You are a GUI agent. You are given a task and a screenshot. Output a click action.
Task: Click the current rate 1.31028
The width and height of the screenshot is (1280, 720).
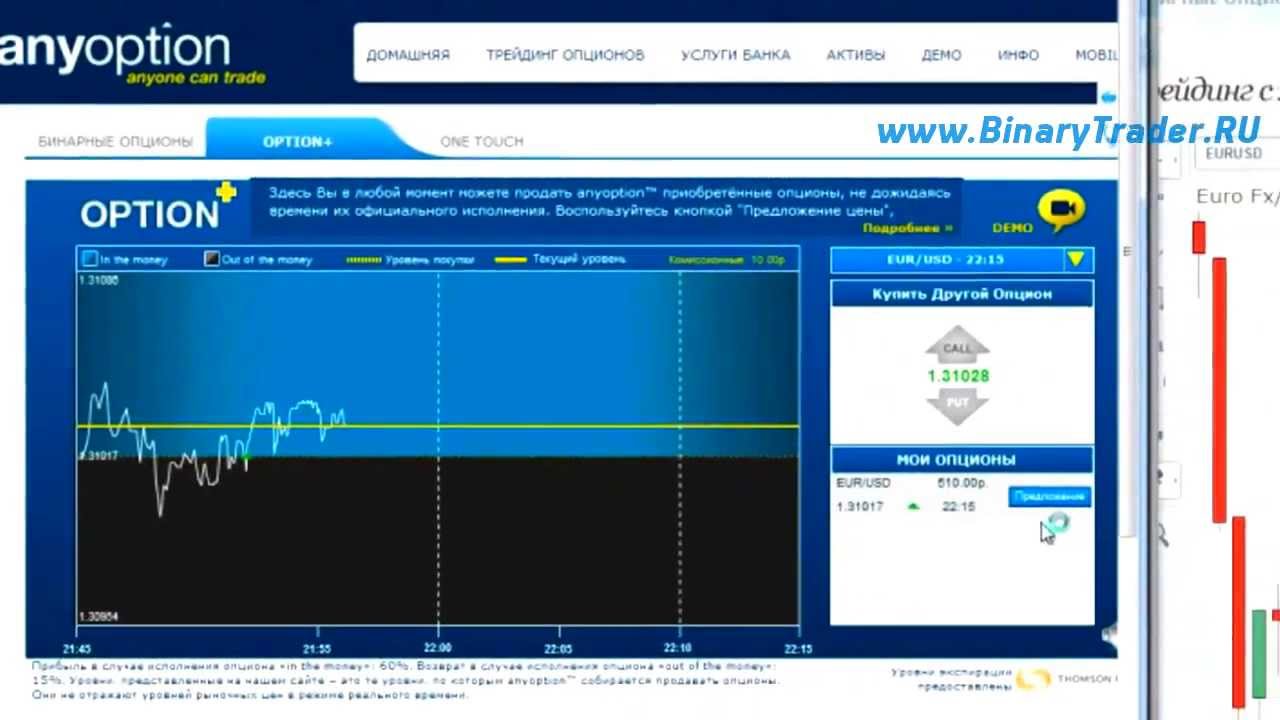click(x=958, y=376)
